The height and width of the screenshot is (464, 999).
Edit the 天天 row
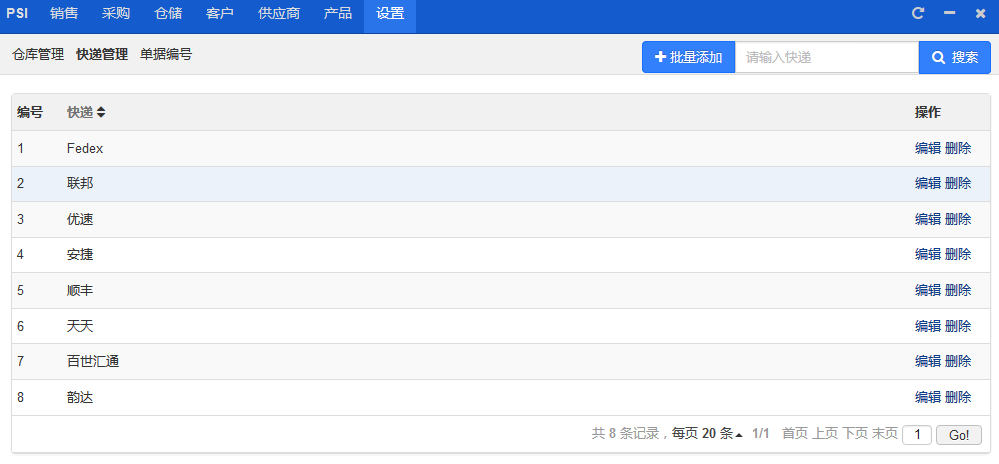tap(928, 326)
